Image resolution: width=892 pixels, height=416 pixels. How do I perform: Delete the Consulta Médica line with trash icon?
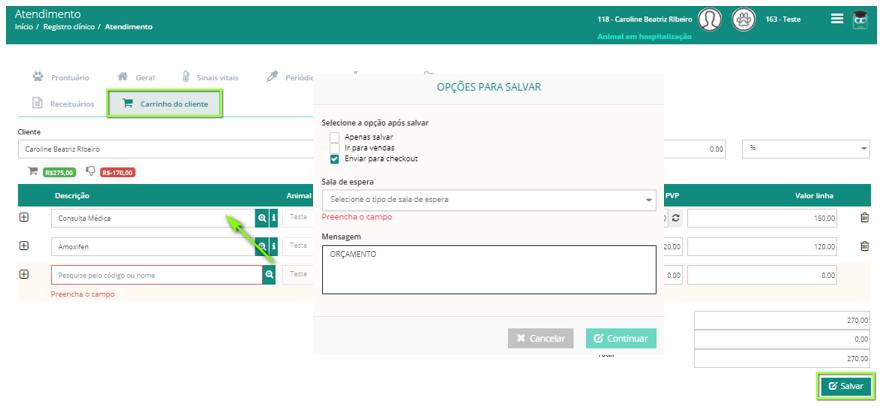[865, 217]
